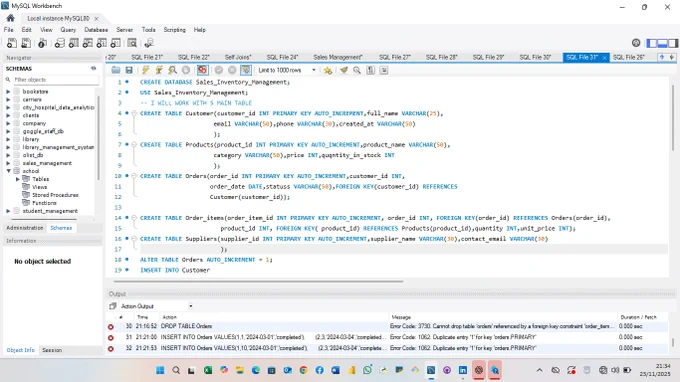This screenshot has height=382, width=680.
Task: Click the schemas tree vertical scrollbar
Action: 99,137
